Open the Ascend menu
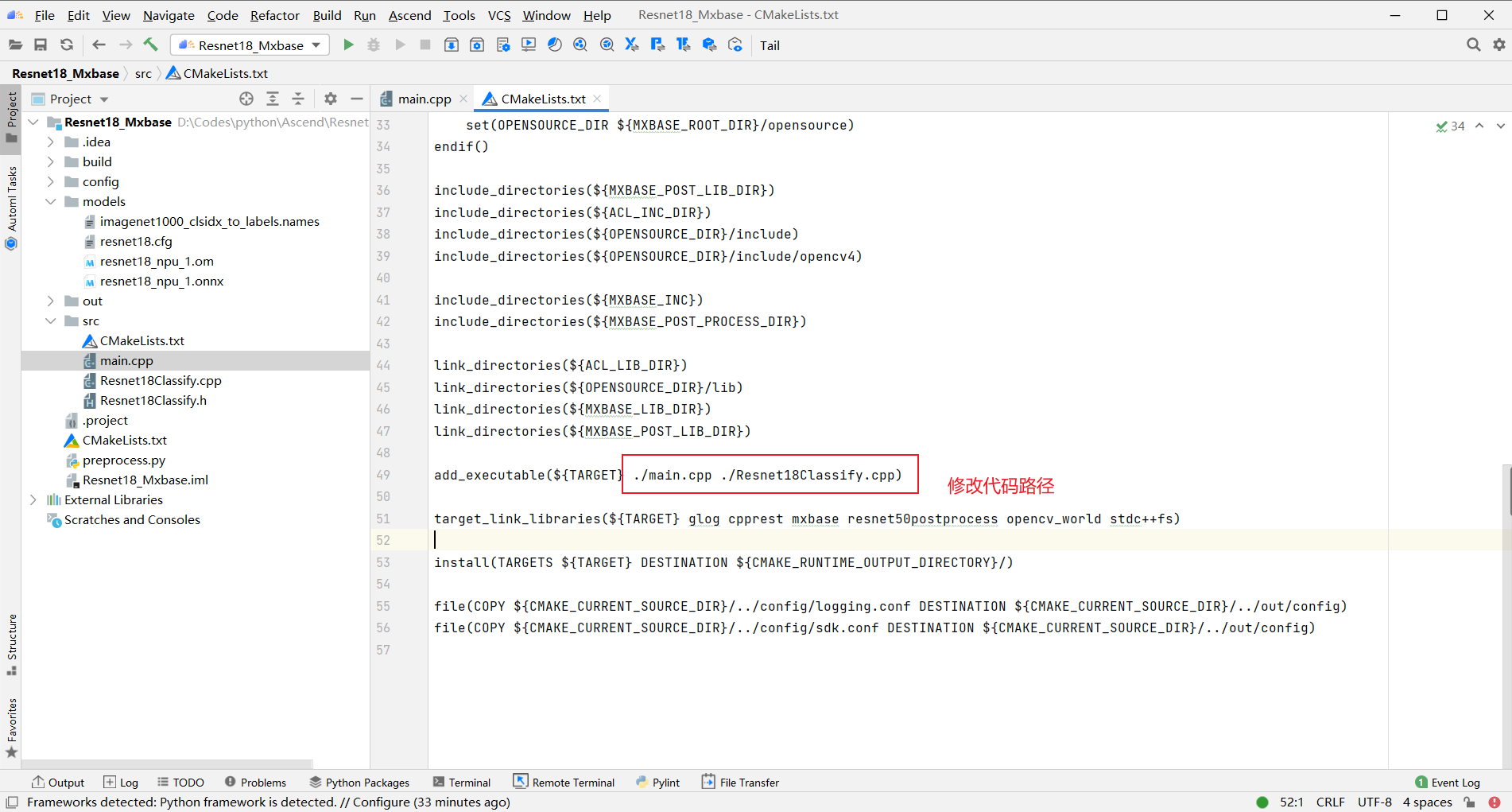This screenshot has width=1512, height=812. pyautogui.click(x=410, y=15)
